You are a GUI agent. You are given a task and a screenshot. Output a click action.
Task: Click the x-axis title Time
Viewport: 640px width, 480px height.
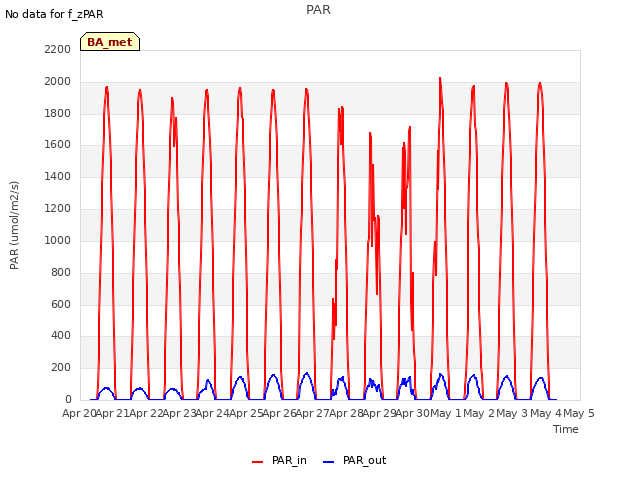(x=565, y=429)
